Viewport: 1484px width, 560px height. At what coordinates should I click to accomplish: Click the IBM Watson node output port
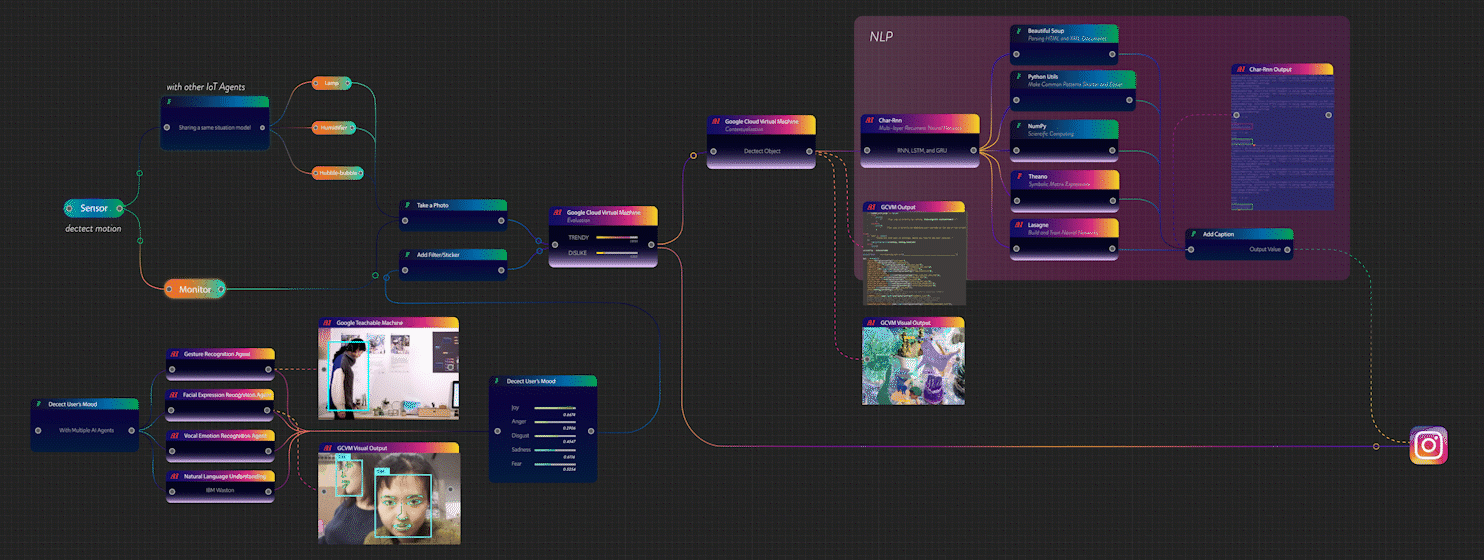click(x=266, y=492)
